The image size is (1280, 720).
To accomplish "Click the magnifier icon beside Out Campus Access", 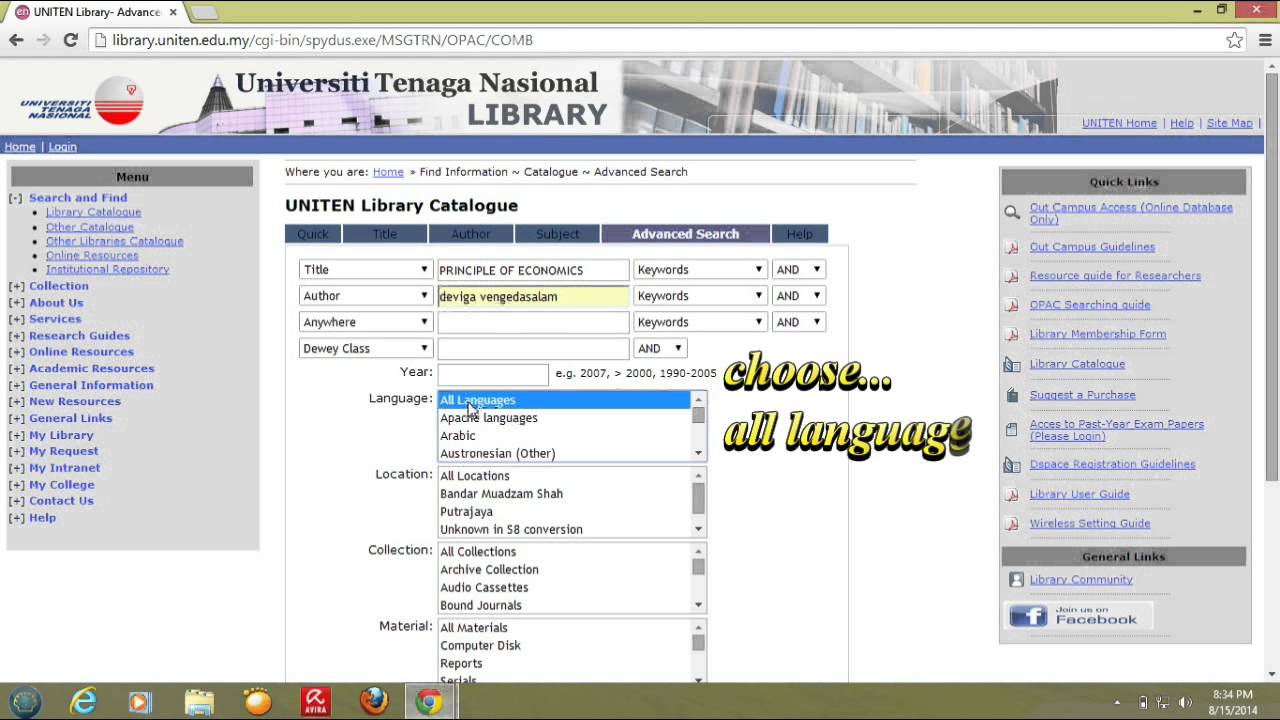I will click(1012, 213).
